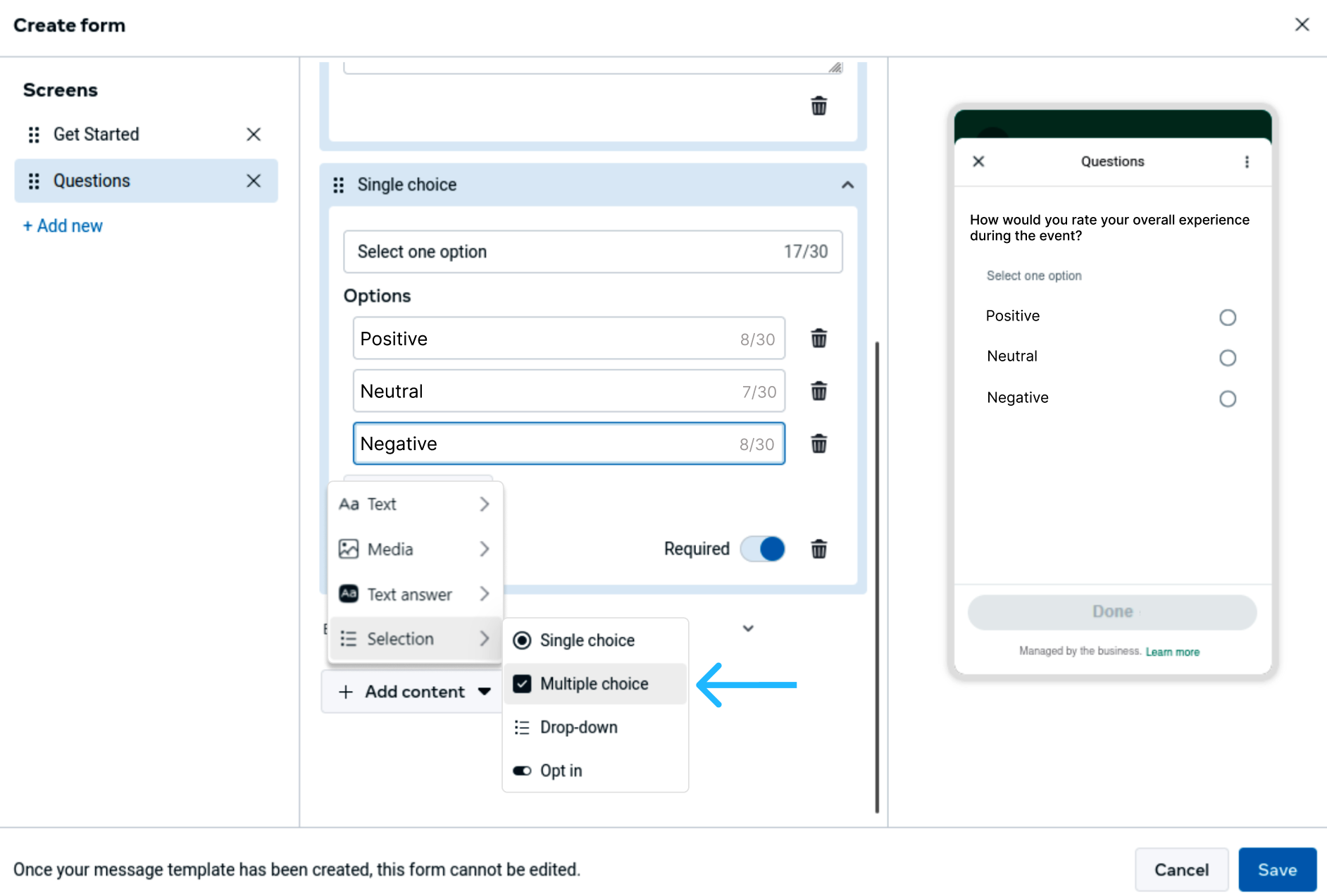
Task: Remove the Get Started screen with X
Action: click(254, 134)
